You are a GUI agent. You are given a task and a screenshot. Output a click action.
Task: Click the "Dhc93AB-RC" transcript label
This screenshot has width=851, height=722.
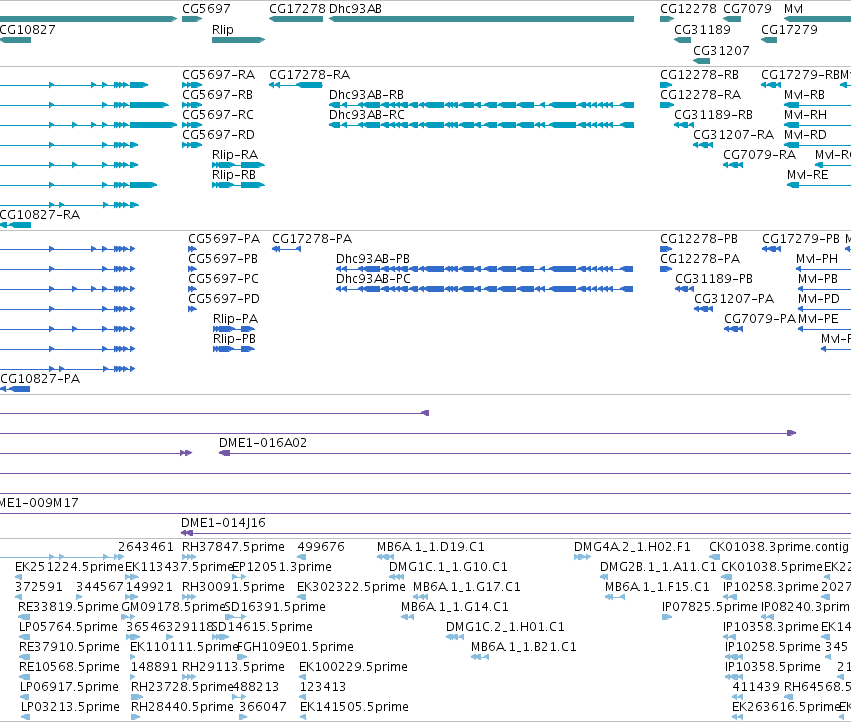coord(367,115)
